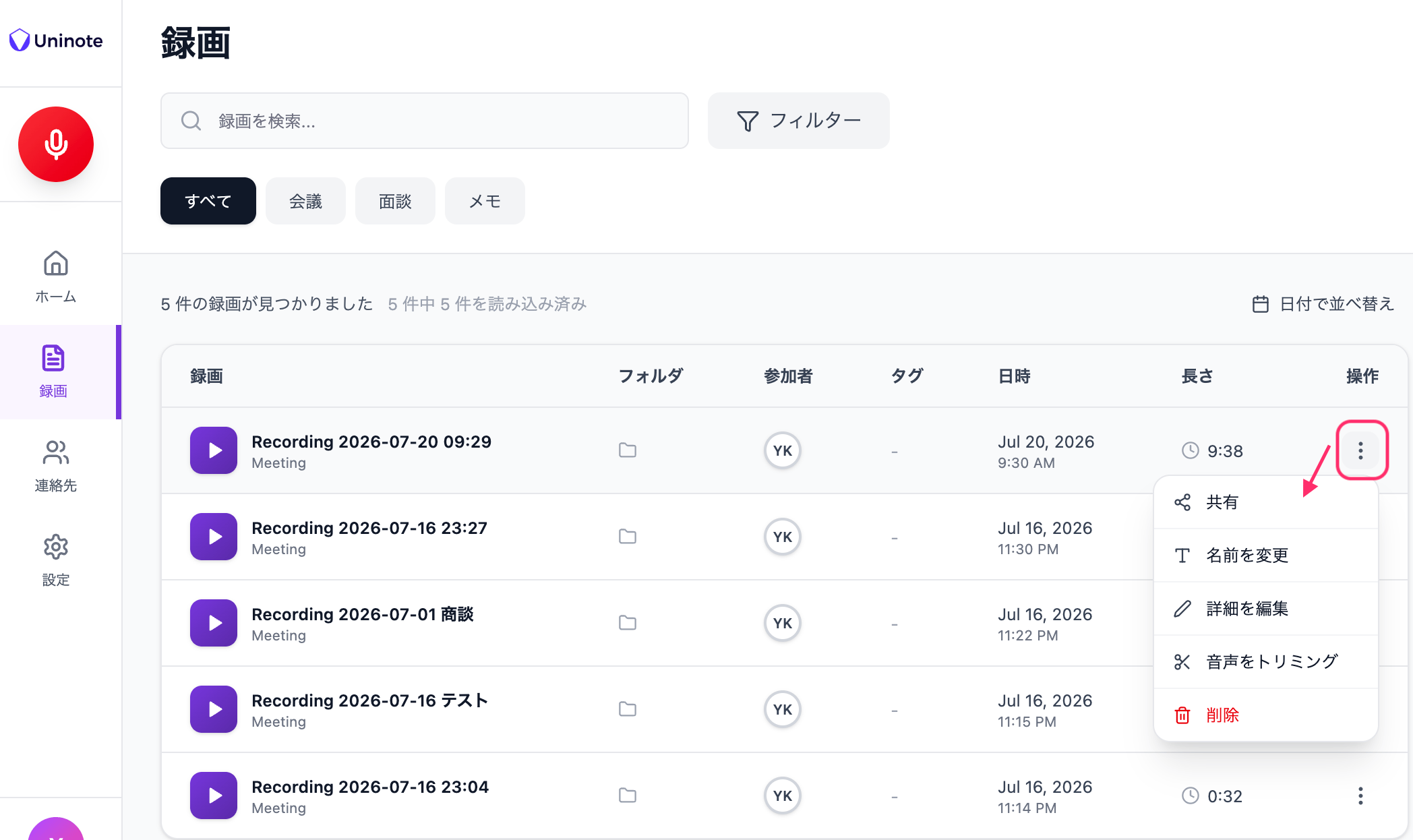
Task: Click YK avatar on Recording 2026-07-16 23:27
Action: pos(783,537)
